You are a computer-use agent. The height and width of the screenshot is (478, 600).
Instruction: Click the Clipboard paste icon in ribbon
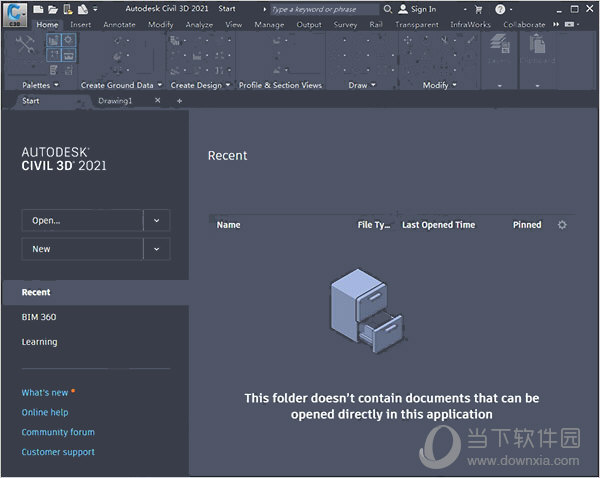537,43
